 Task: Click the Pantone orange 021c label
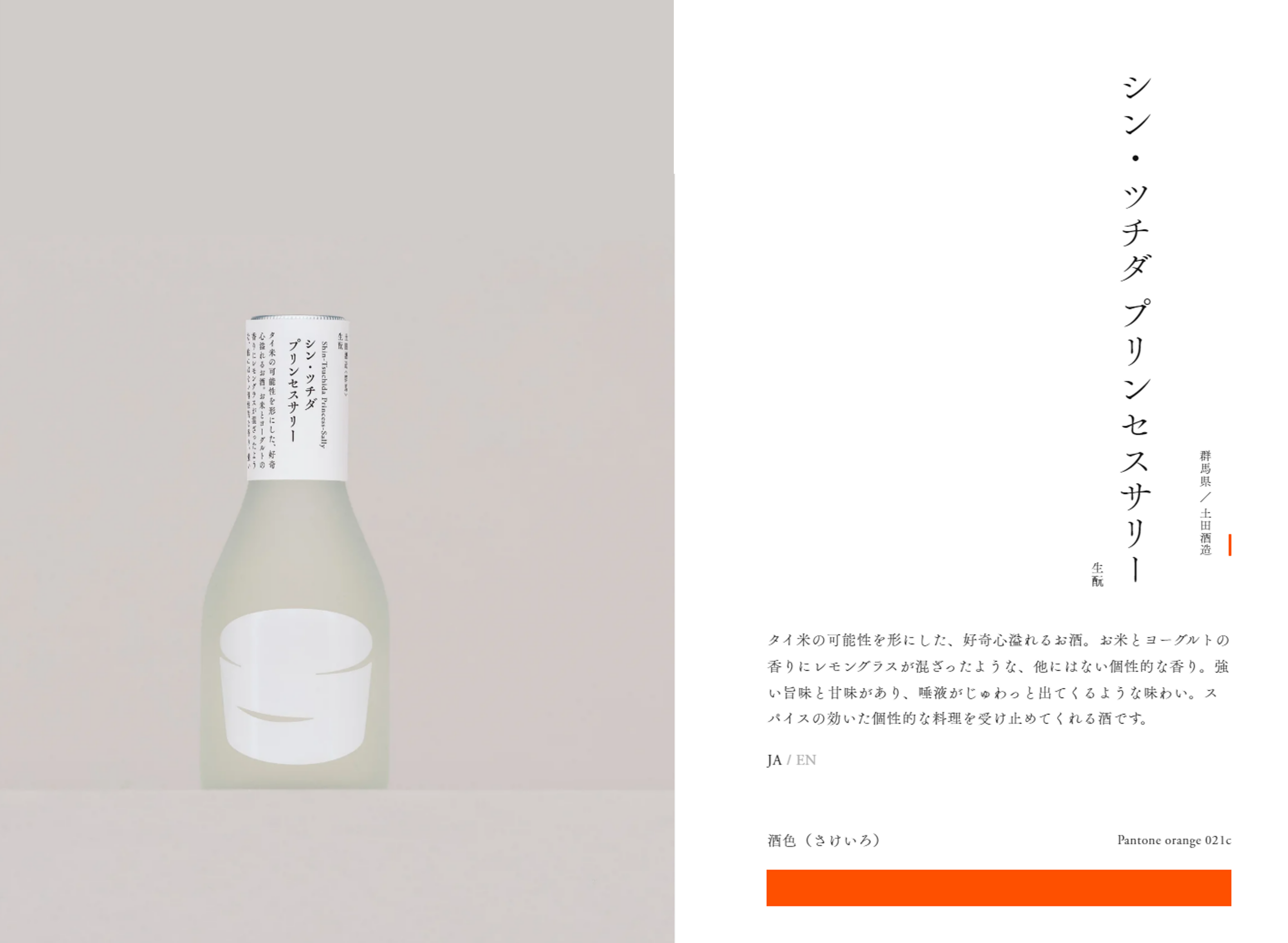click(x=1174, y=840)
